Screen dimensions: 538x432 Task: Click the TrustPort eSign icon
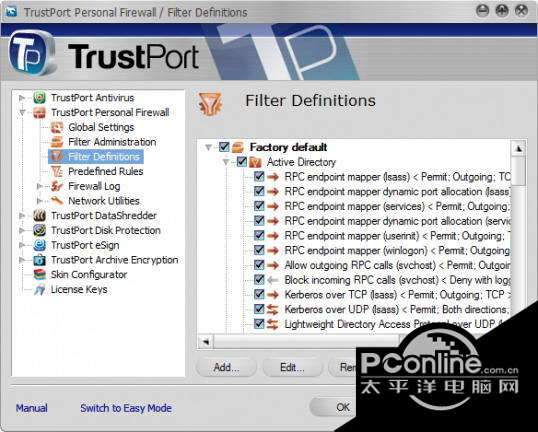coord(39,245)
